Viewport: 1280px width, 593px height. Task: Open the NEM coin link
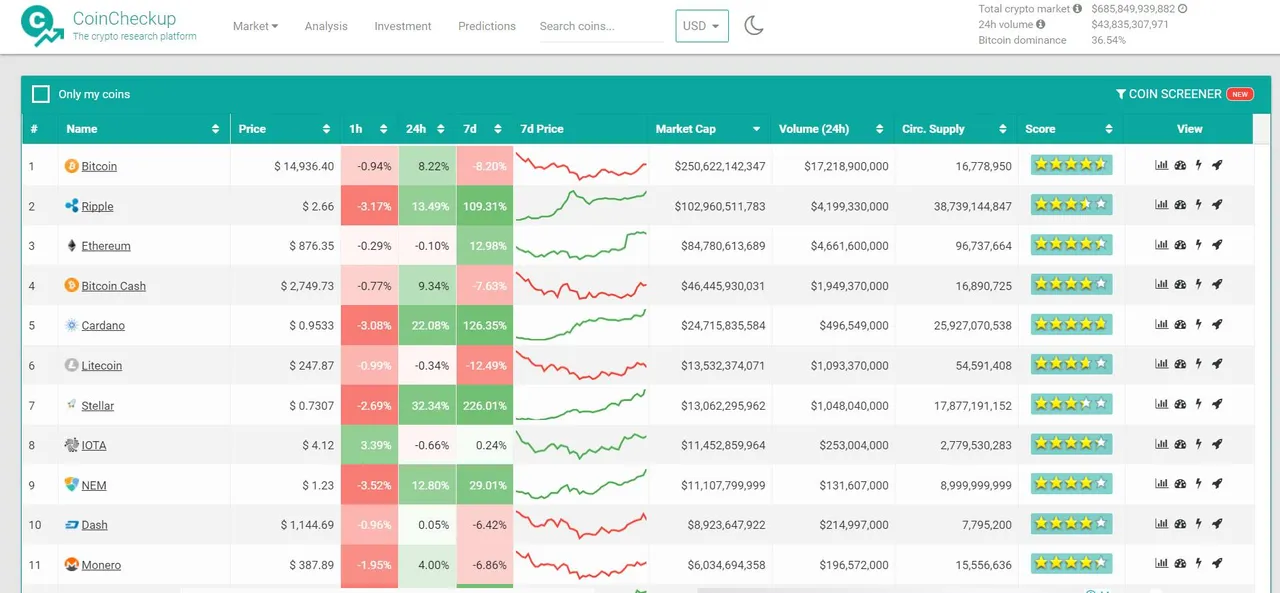tap(94, 485)
